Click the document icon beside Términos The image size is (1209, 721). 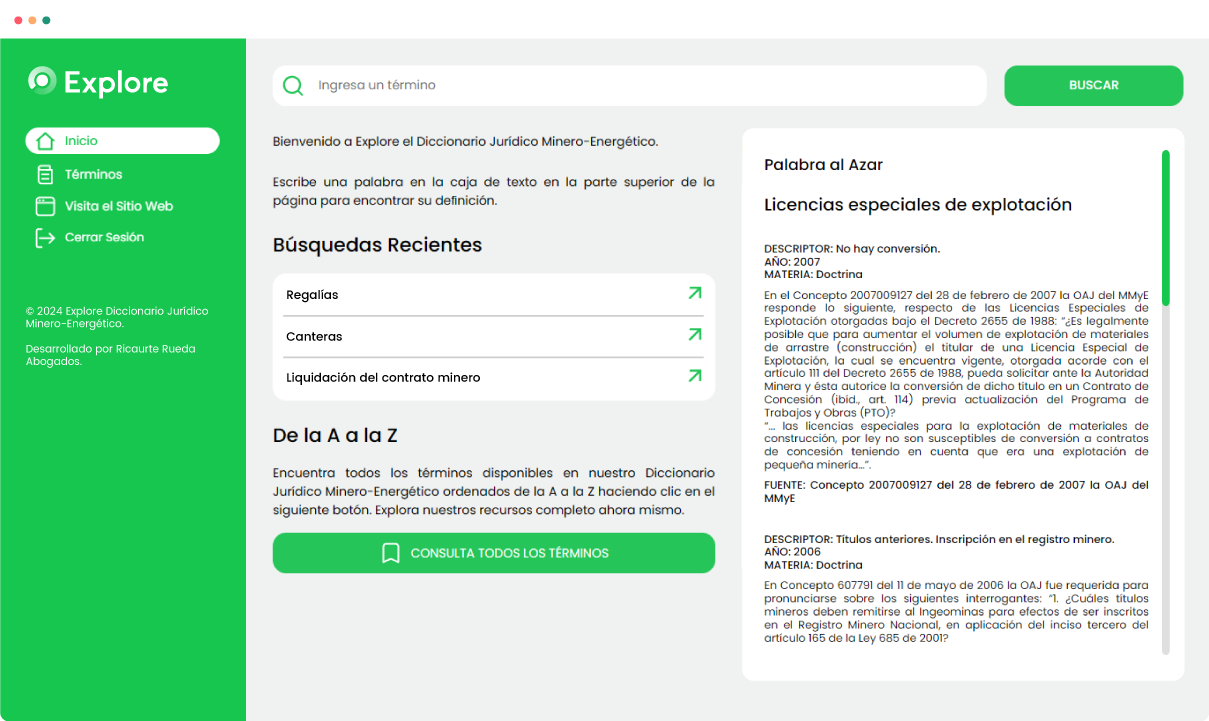point(45,174)
